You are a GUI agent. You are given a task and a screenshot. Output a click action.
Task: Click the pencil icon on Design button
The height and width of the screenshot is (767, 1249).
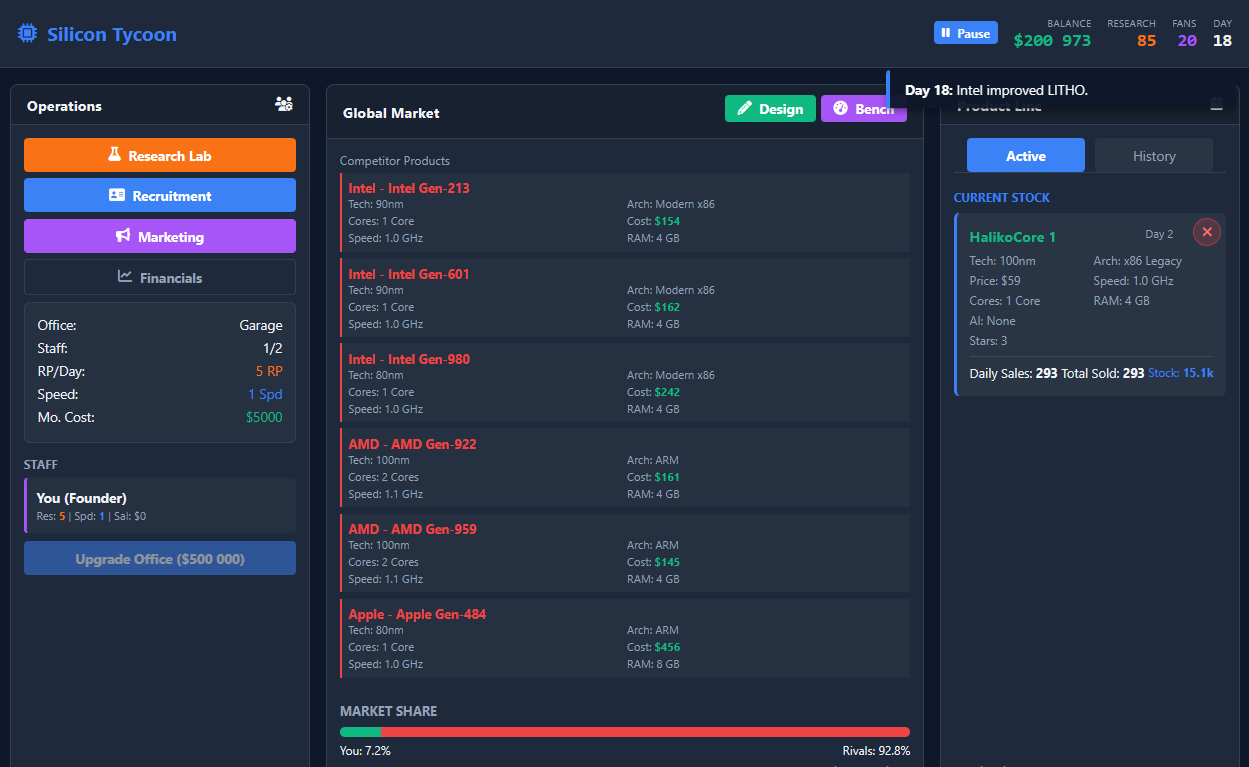pyautogui.click(x=744, y=109)
